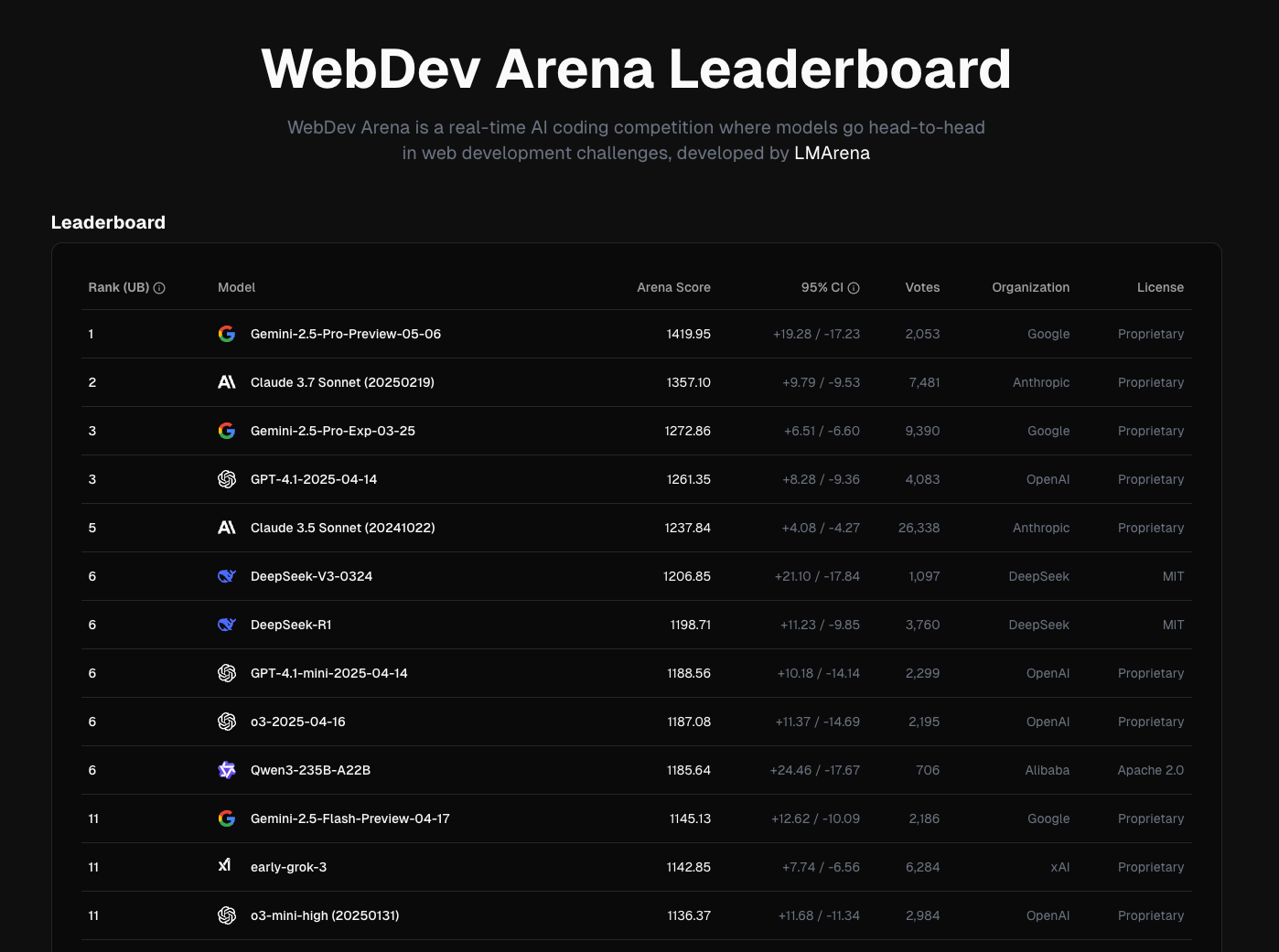Select model name Gemini-2.5-Pro-Exp-03-25
Viewport: 1279px width, 952px height.
(333, 431)
